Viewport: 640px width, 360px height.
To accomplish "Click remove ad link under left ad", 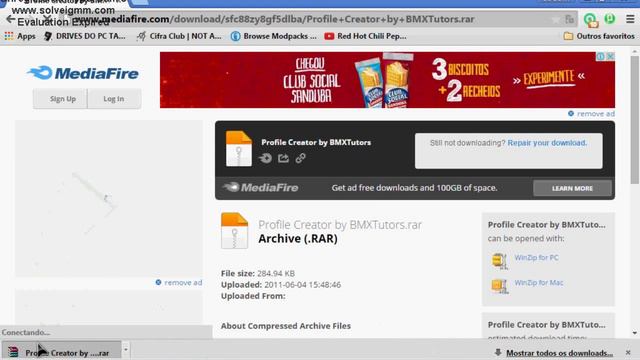I will [x=179, y=282].
